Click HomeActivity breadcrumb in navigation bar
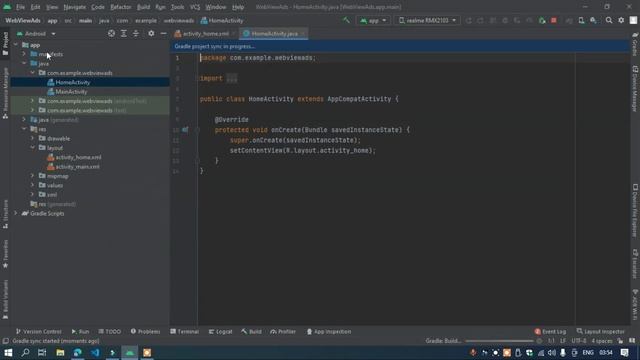 coord(222,20)
